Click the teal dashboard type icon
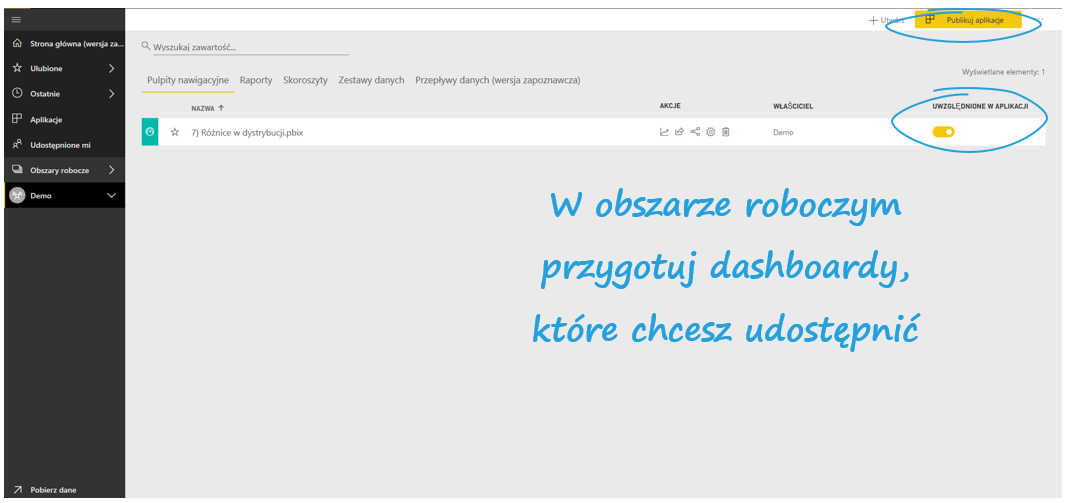This screenshot has width=1068, height=503. coord(150,132)
